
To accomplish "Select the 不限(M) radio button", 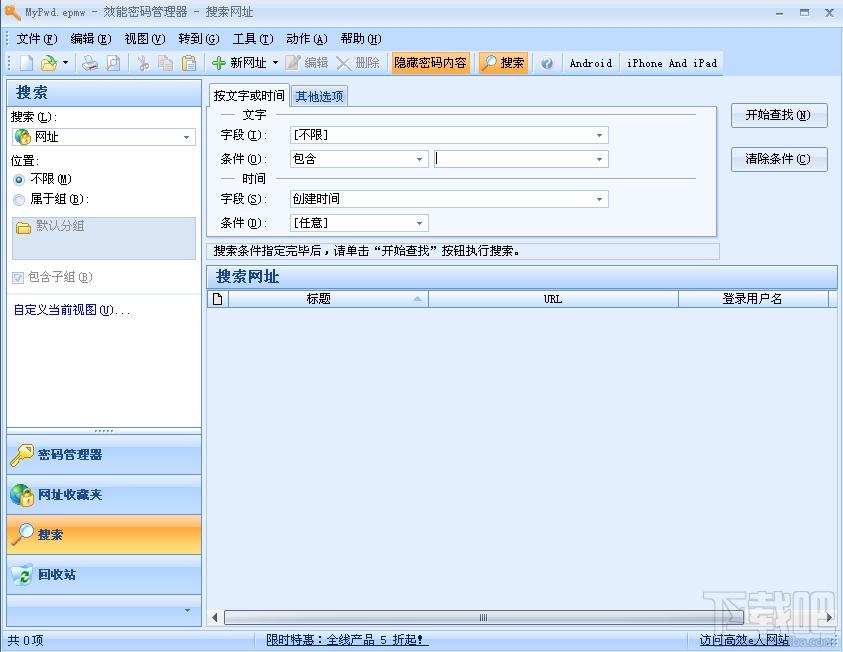I will pos(19,180).
